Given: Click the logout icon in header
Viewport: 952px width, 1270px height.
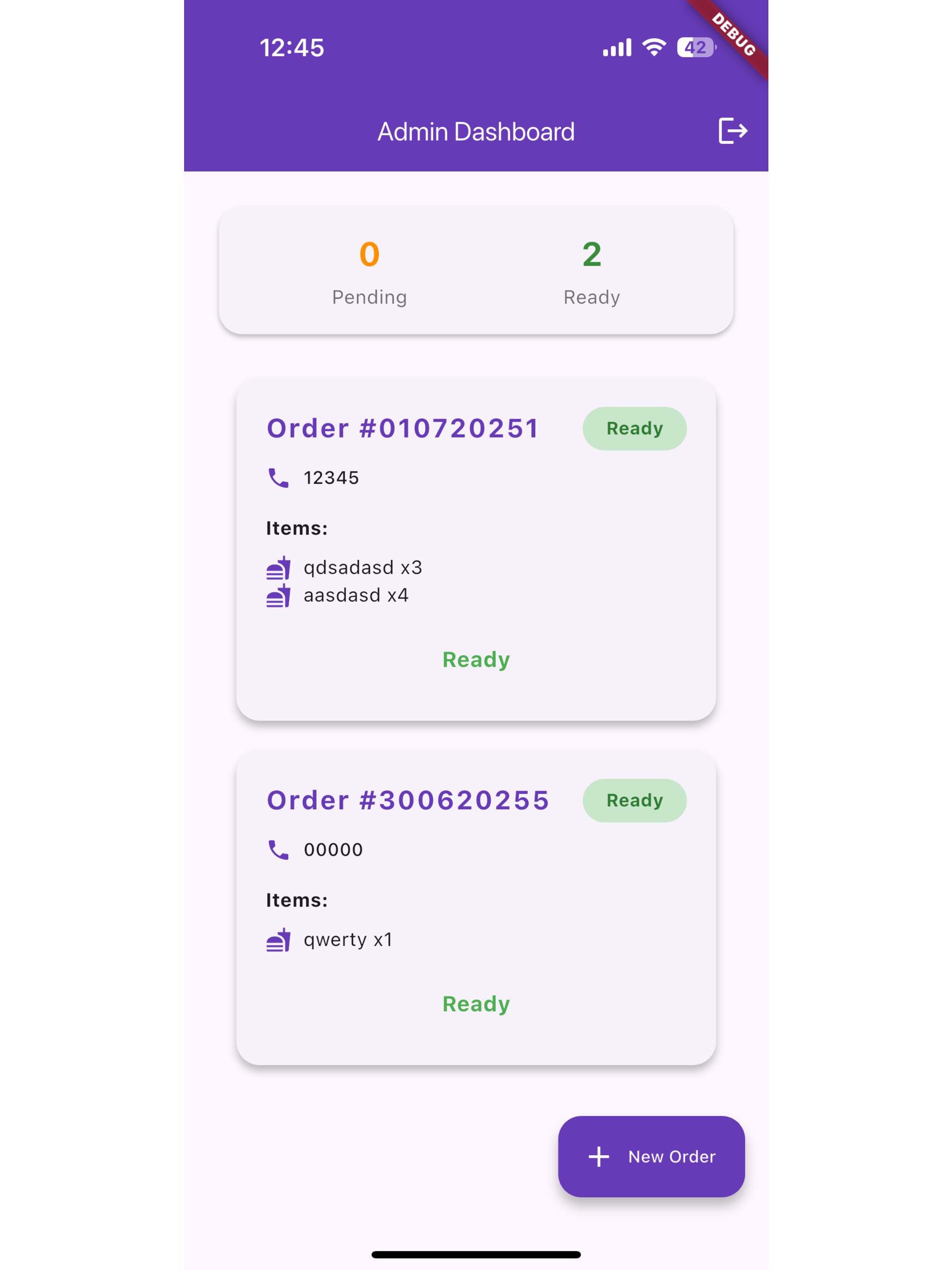Looking at the screenshot, I should pos(733,131).
